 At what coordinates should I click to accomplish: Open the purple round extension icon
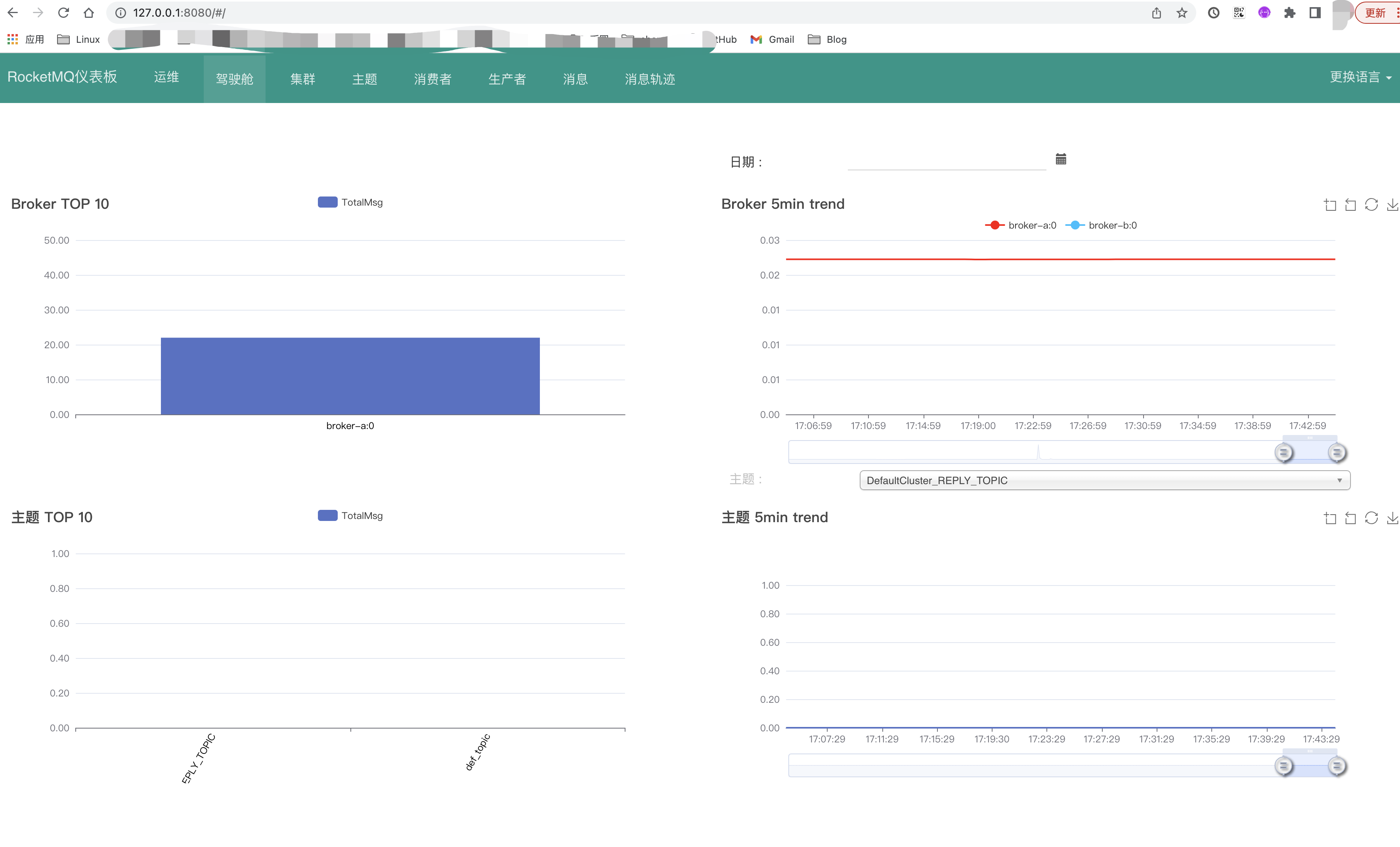click(1264, 13)
